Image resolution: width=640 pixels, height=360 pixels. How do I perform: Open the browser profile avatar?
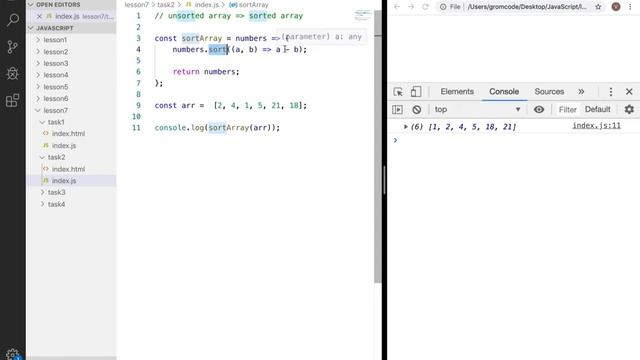(x=616, y=7)
